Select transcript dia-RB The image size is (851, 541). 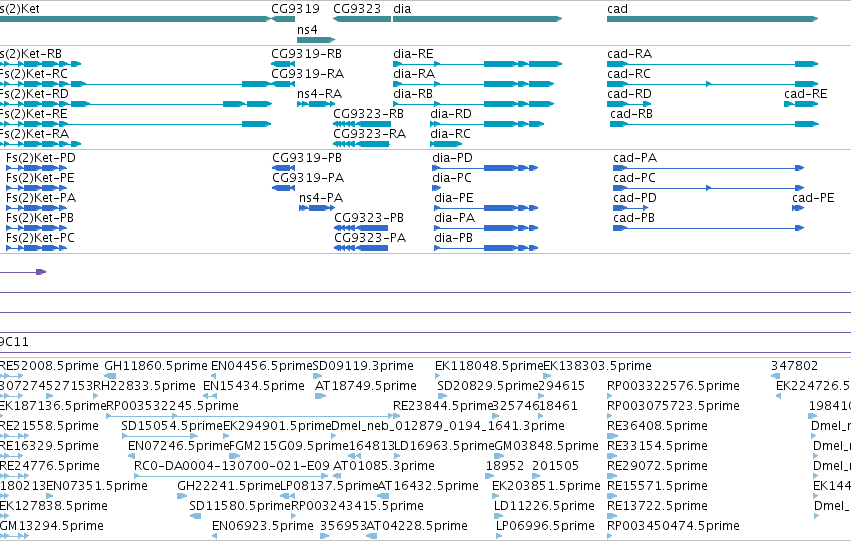point(473,104)
